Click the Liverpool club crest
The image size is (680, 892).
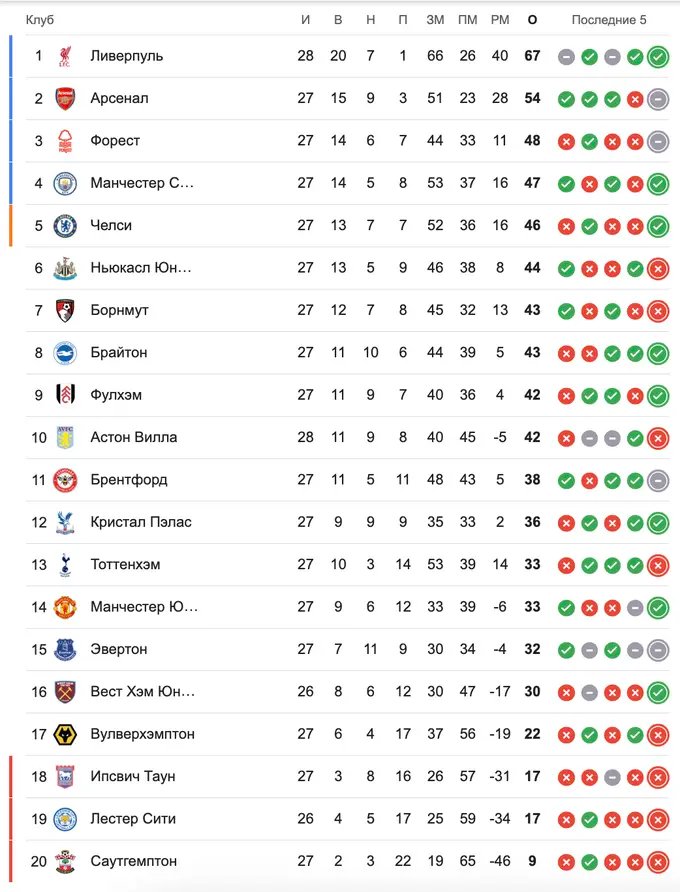[65, 56]
